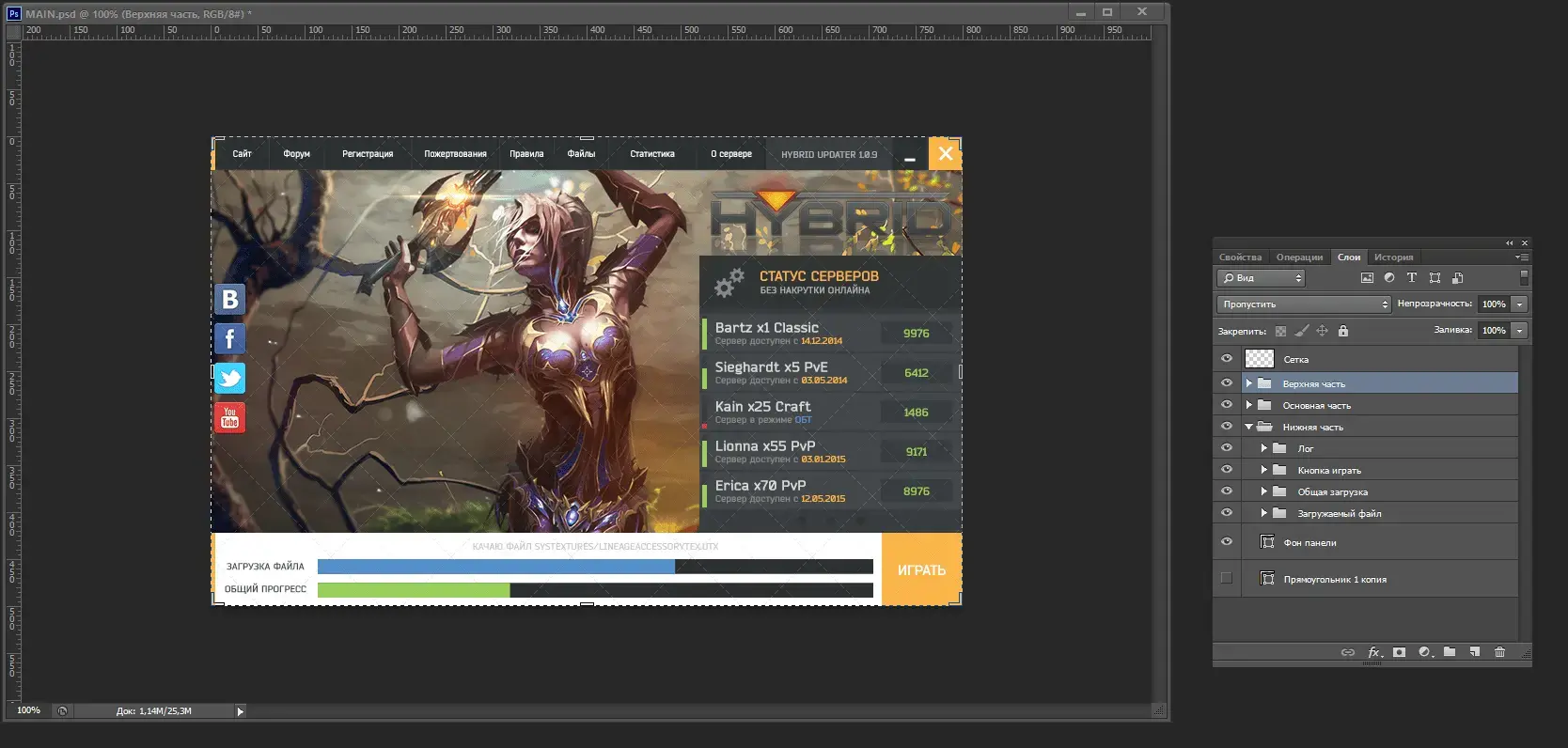Switch to the Свойства tab
1568x748 pixels.
(x=1241, y=257)
